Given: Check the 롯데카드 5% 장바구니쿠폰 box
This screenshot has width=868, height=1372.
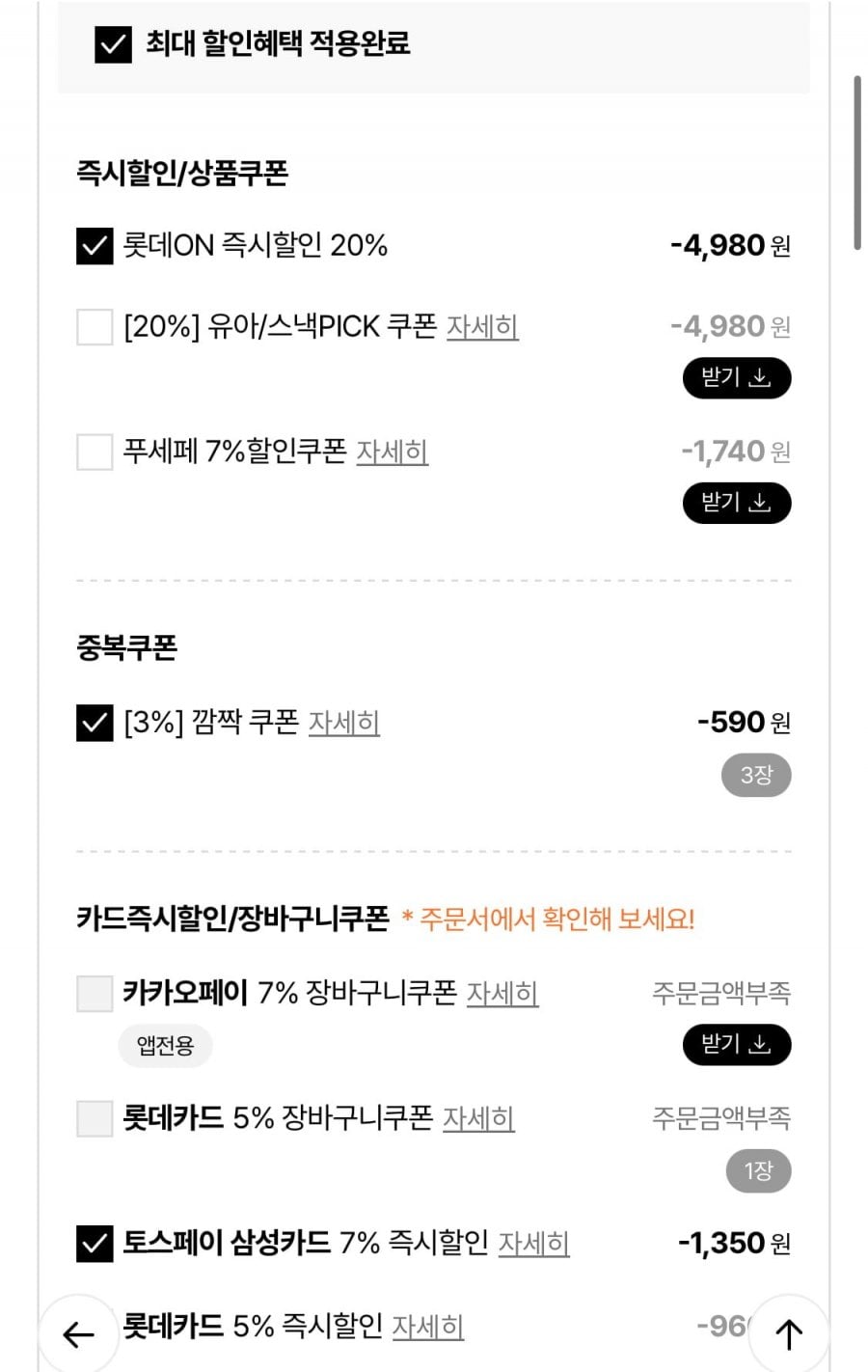Looking at the screenshot, I should point(95,1119).
